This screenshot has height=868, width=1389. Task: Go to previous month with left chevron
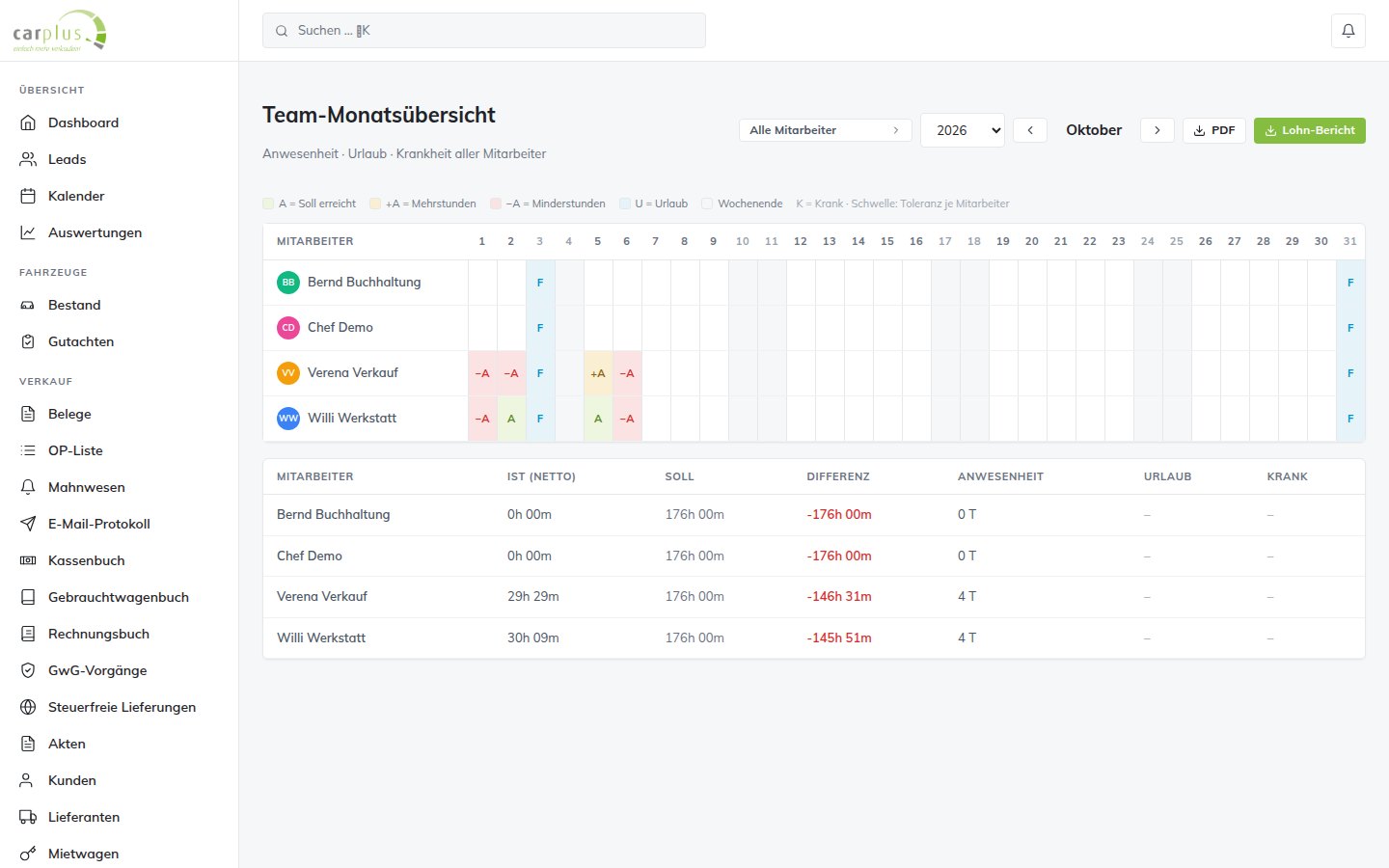click(1030, 130)
